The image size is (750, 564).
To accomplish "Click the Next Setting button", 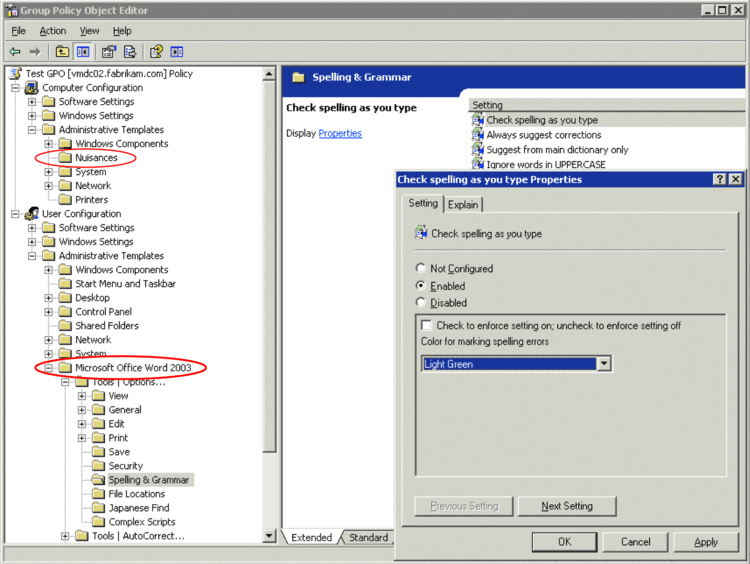I will coord(567,506).
